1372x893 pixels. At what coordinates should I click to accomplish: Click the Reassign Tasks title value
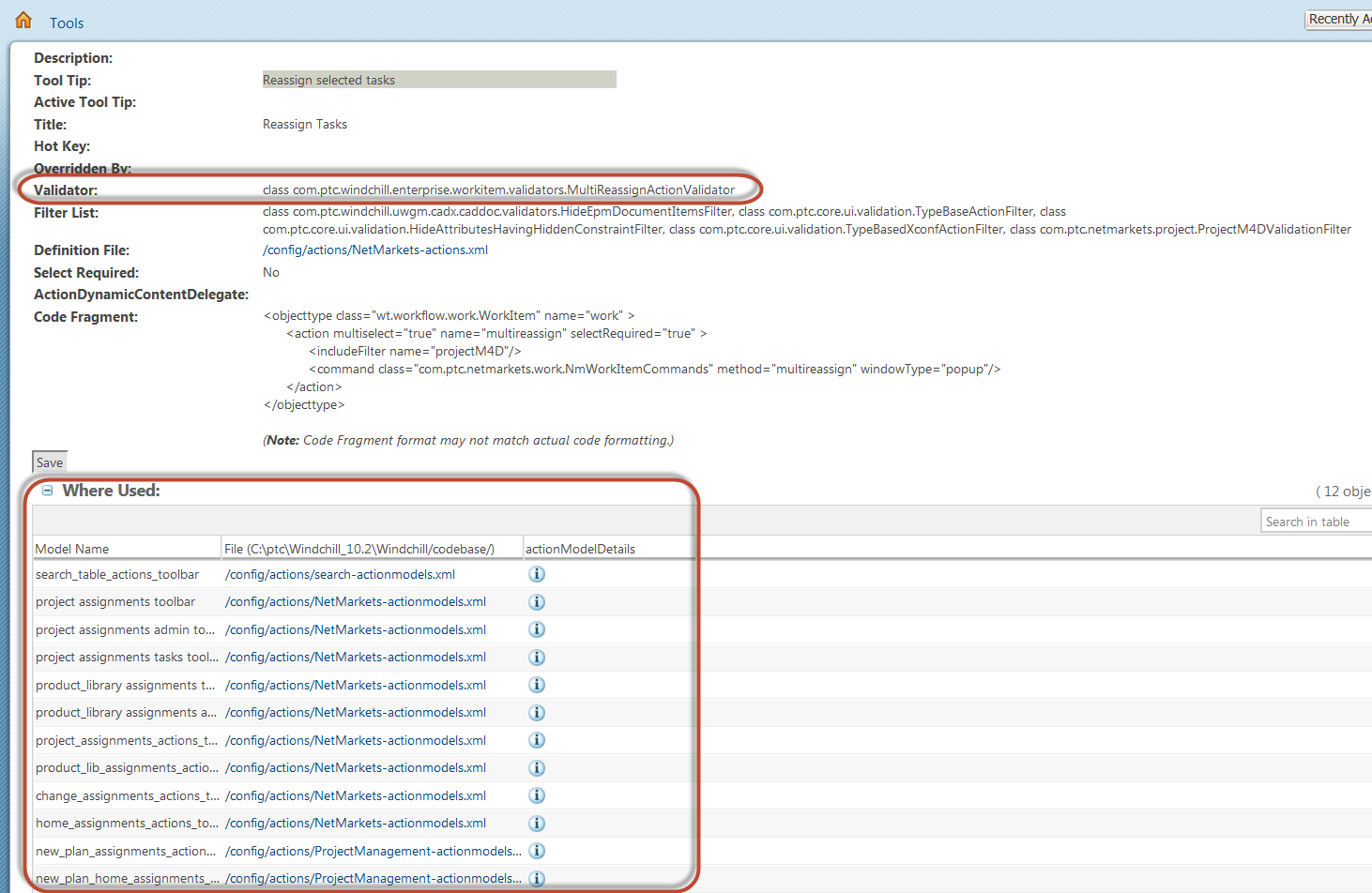305,124
